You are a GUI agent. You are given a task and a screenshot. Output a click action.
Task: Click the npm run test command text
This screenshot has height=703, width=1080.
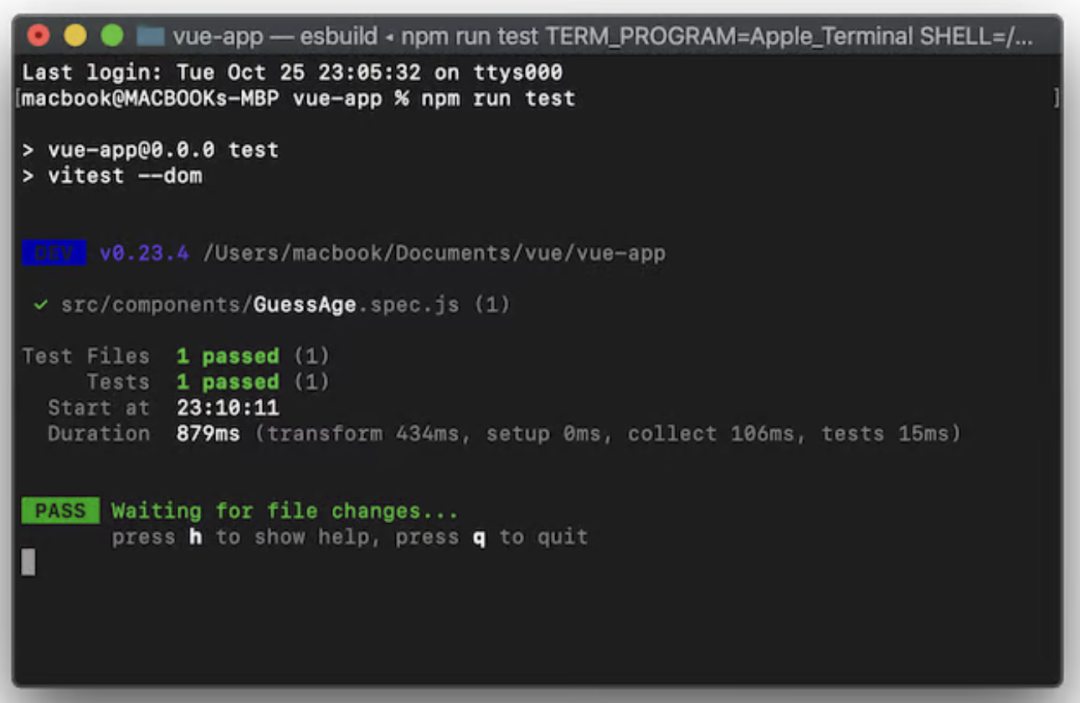point(498,98)
